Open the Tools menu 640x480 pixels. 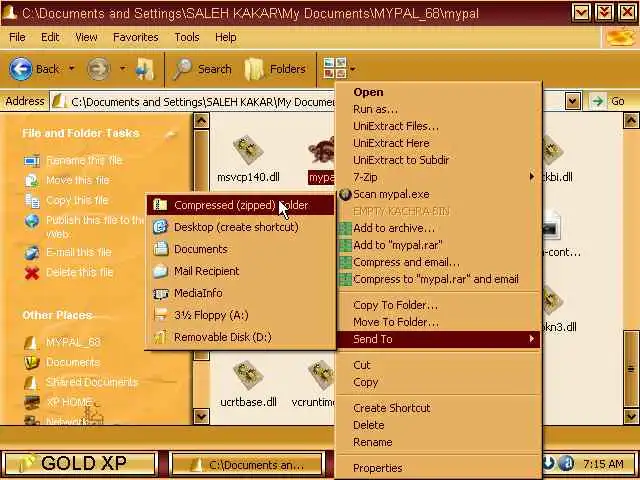tap(187, 37)
